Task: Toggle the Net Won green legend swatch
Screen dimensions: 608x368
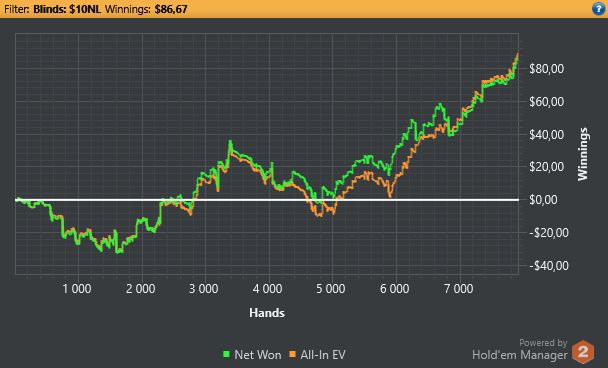Action: pos(226,354)
